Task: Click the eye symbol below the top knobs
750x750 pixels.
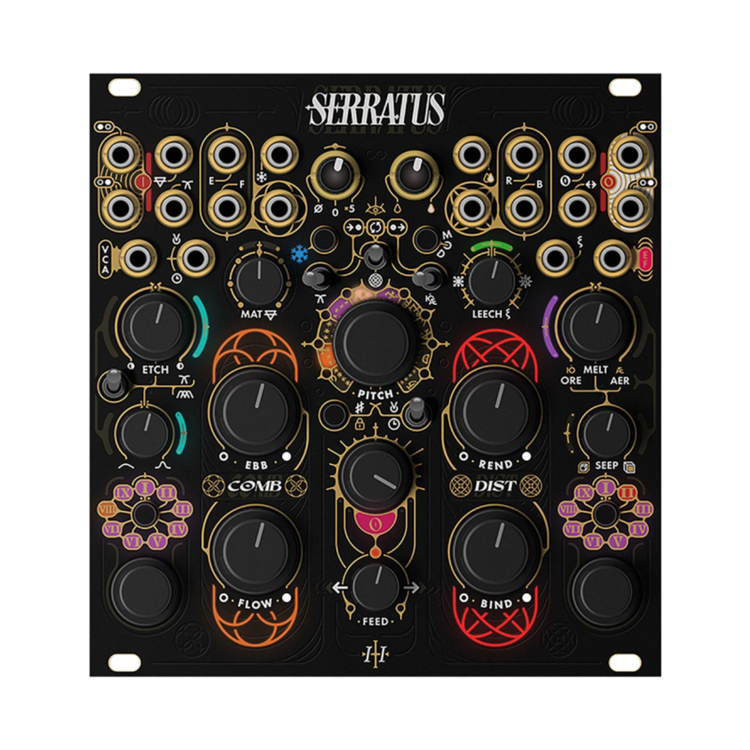Action: (x=375, y=207)
